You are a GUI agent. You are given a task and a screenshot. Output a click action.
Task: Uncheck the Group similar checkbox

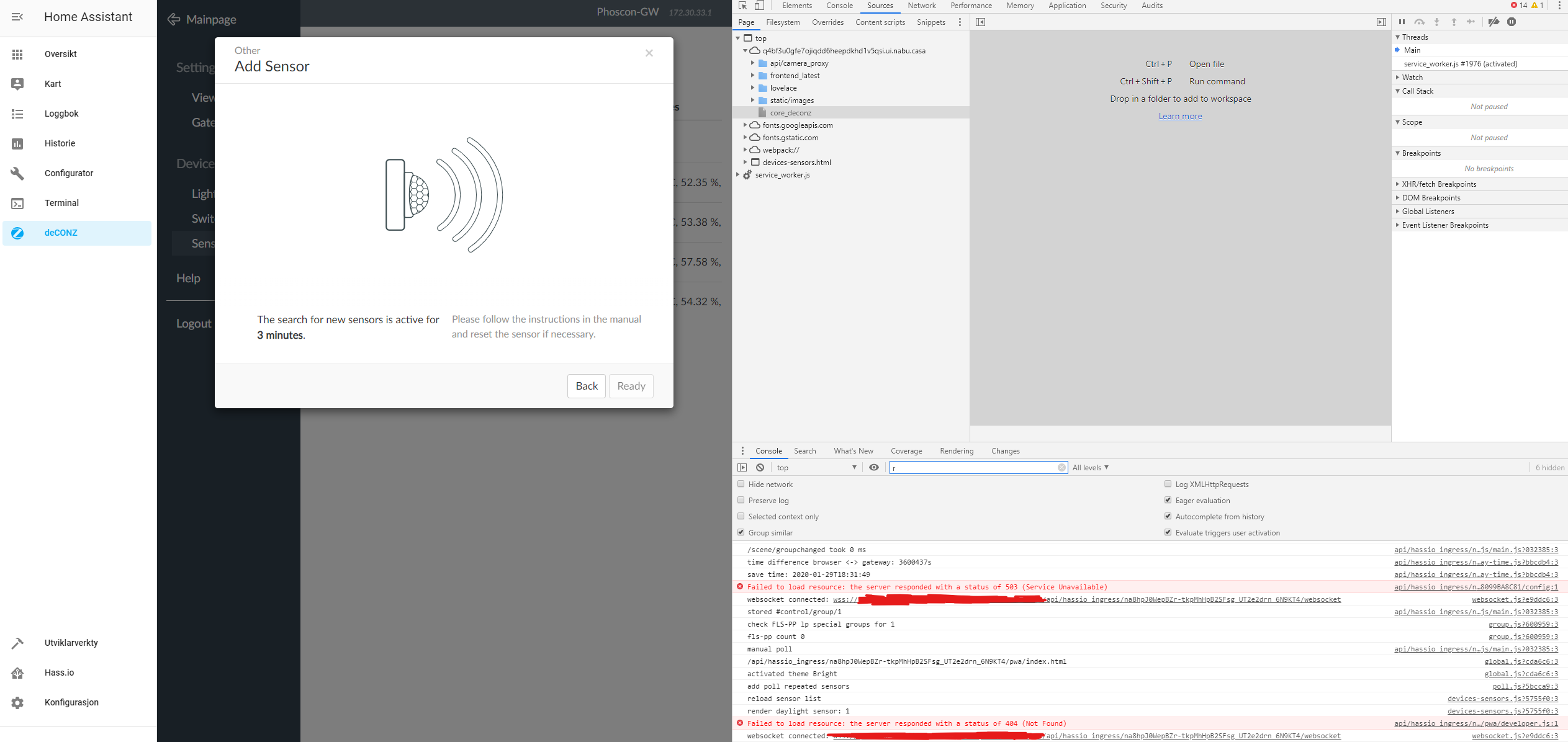[x=741, y=532]
